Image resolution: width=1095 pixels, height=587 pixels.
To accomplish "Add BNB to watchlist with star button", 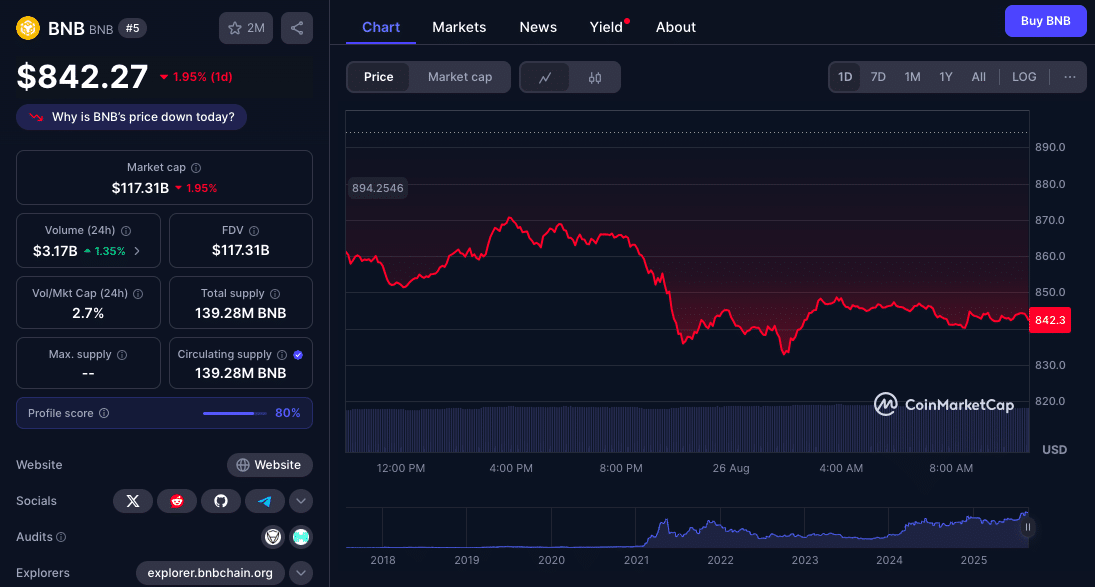I will (246, 28).
